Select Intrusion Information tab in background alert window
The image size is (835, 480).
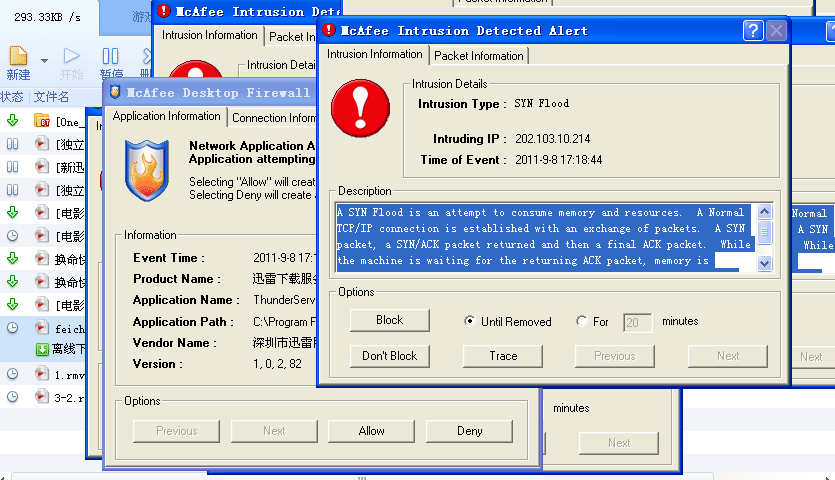coord(209,35)
